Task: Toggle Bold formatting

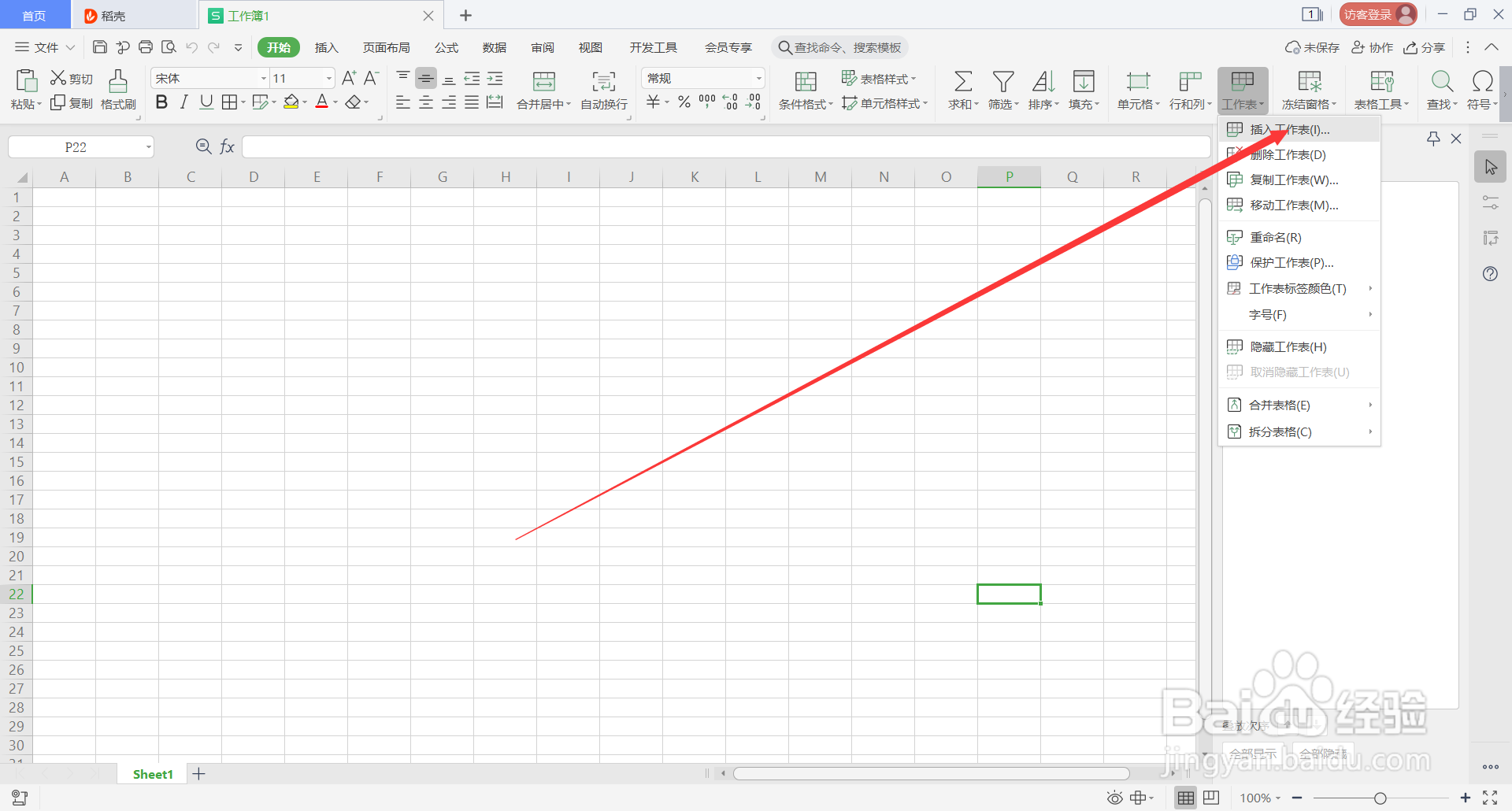Action: click(x=161, y=102)
